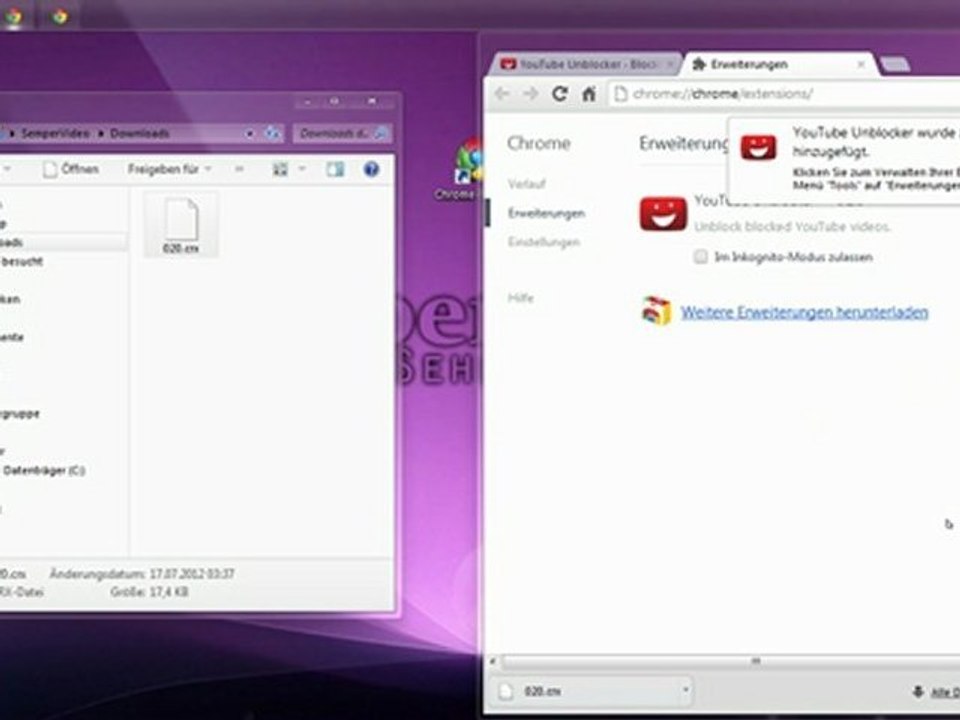Click Chrome heading in settings sidebar

(539, 143)
